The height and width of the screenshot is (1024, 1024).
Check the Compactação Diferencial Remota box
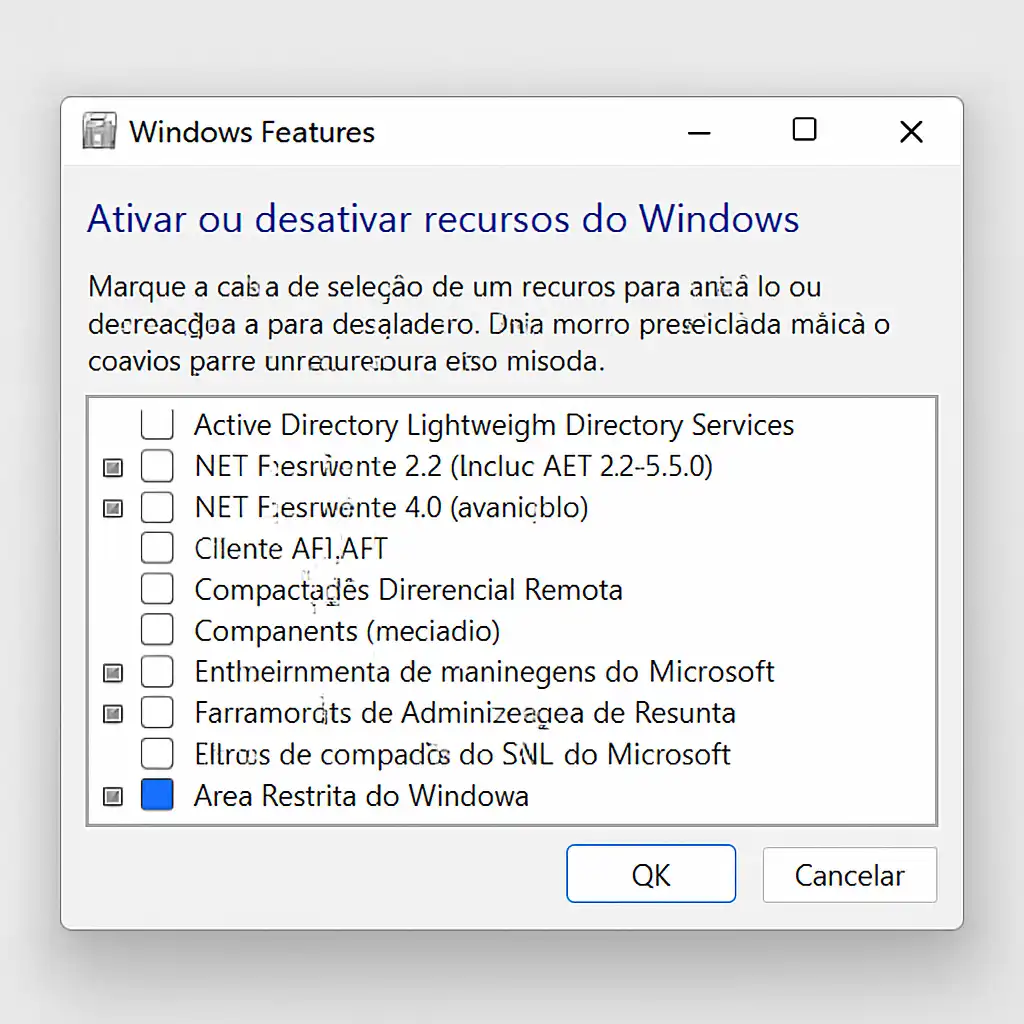157,589
